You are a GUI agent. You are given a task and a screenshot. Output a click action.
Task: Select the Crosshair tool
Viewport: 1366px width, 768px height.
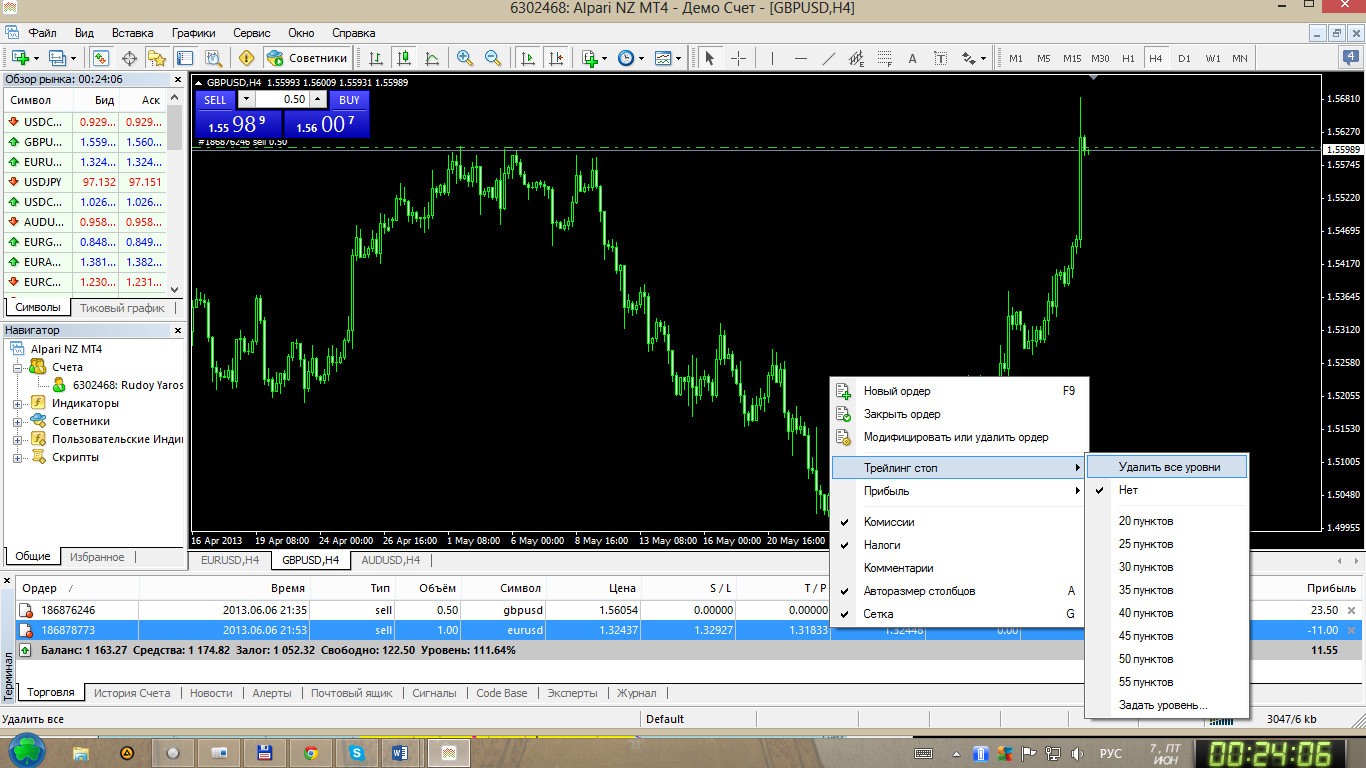738,58
